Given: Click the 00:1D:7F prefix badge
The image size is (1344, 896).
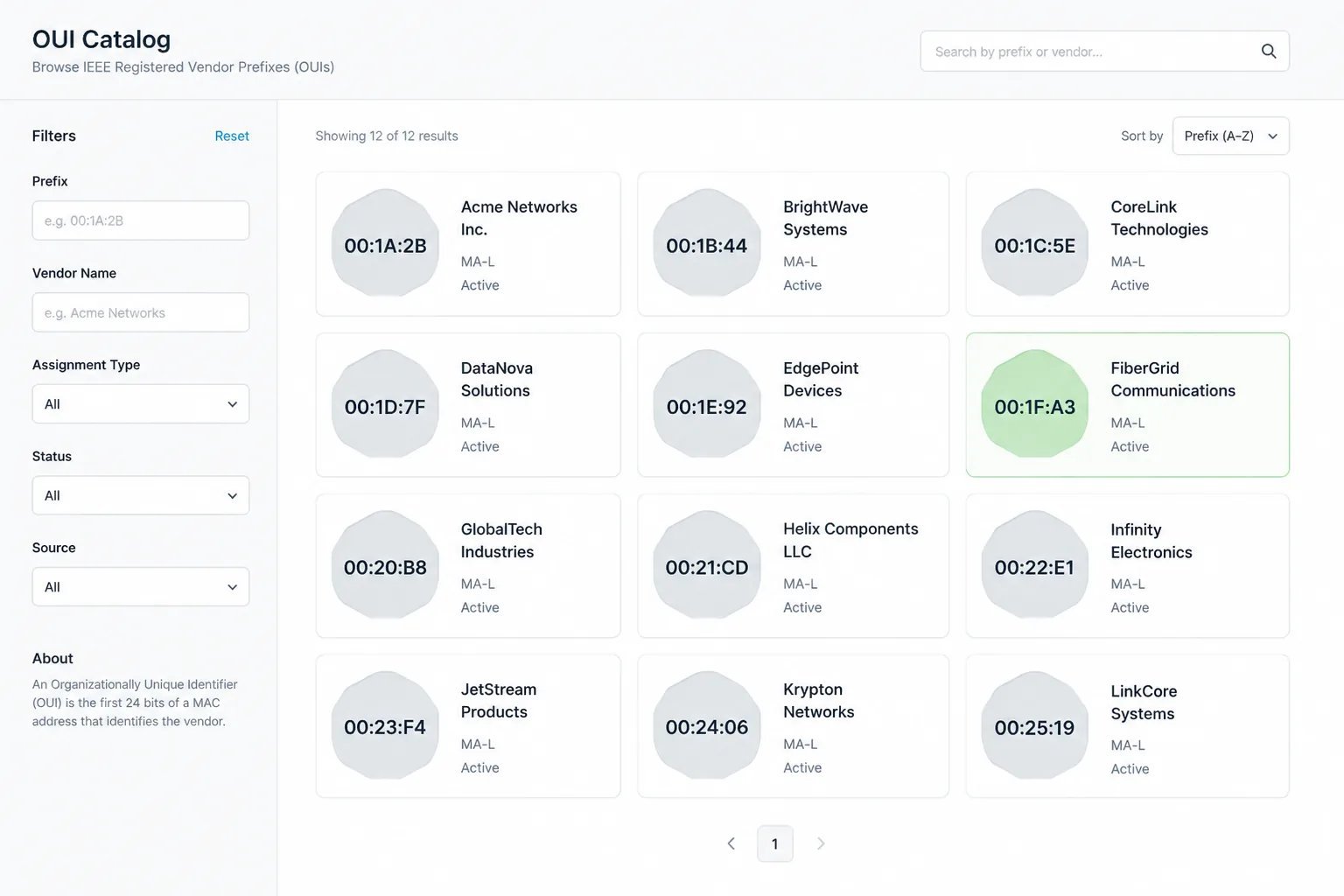Looking at the screenshot, I should tap(385, 405).
